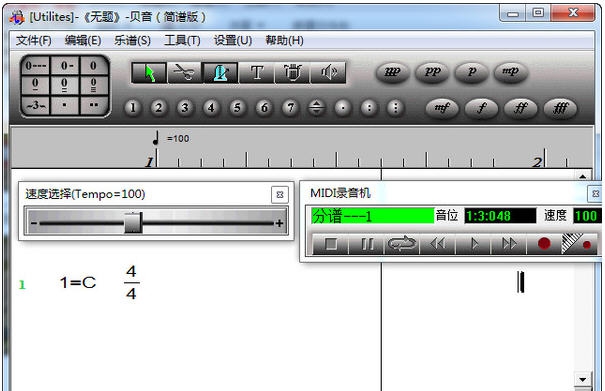Open the 编辑(E) menu
The image size is (605, 391).
(x=83, y=40)
